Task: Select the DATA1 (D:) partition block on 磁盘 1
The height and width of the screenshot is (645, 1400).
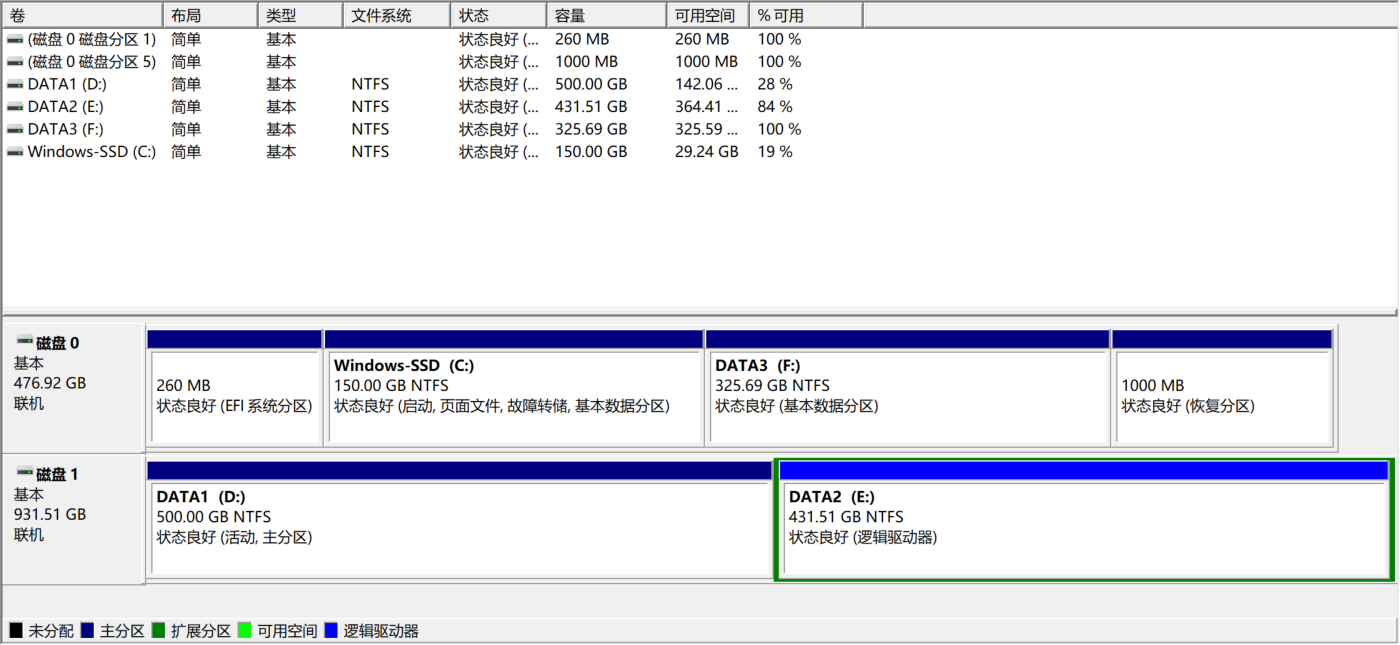Action: point(459,519)
